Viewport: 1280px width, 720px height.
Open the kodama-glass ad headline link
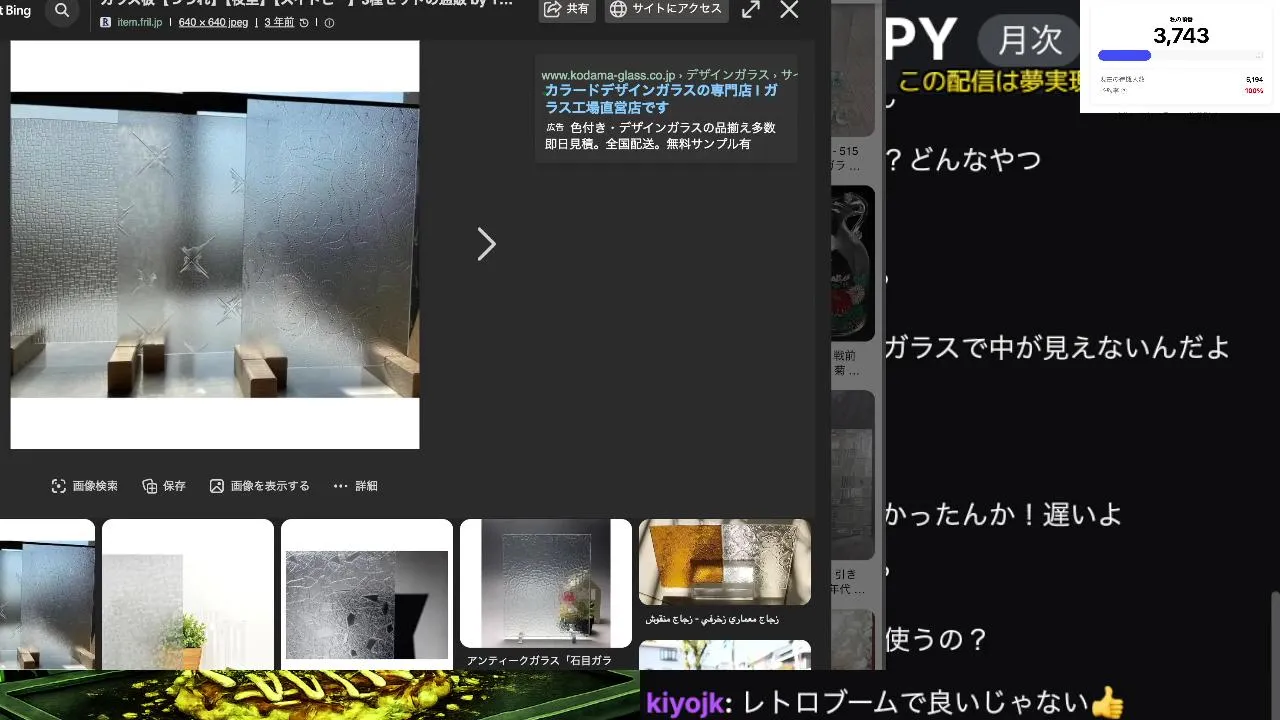click(661, 98)
